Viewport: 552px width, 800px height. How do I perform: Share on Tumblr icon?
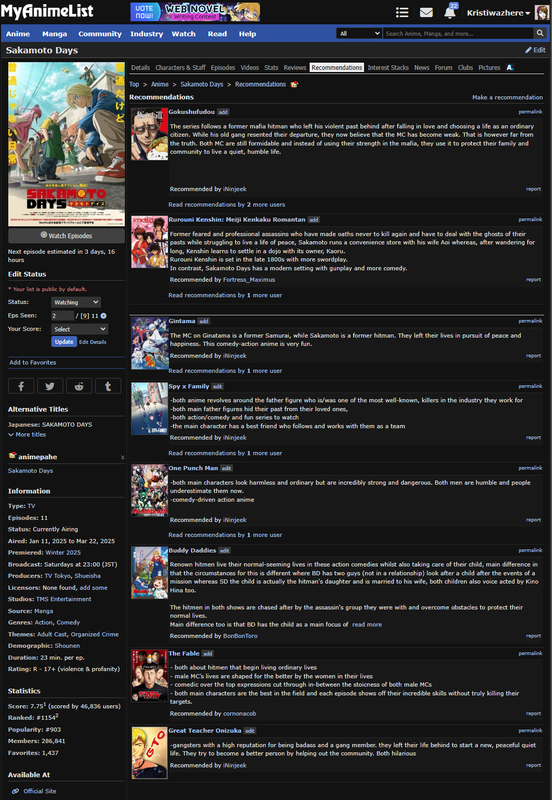pyautogui.click(x=108, y=386)
